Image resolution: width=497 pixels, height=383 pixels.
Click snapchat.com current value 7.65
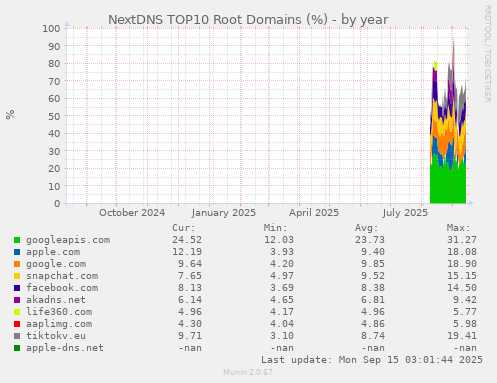pyautogui.click(x=190, y=276)
